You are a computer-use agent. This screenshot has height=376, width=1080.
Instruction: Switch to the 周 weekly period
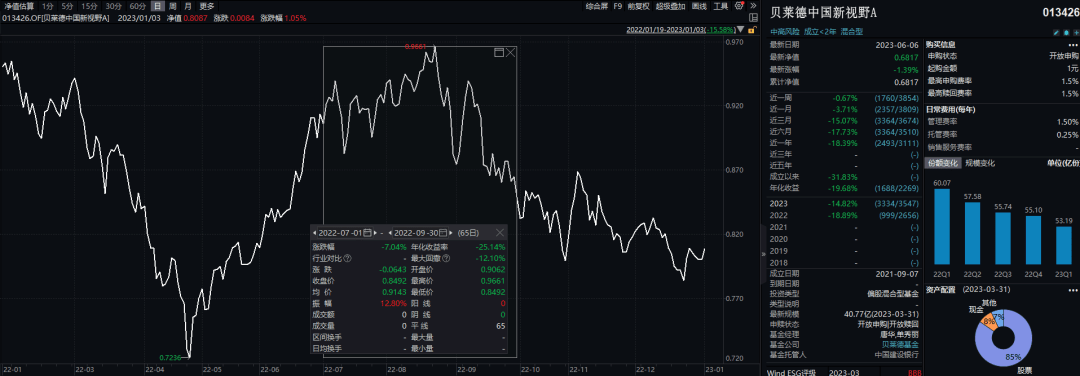172,6
